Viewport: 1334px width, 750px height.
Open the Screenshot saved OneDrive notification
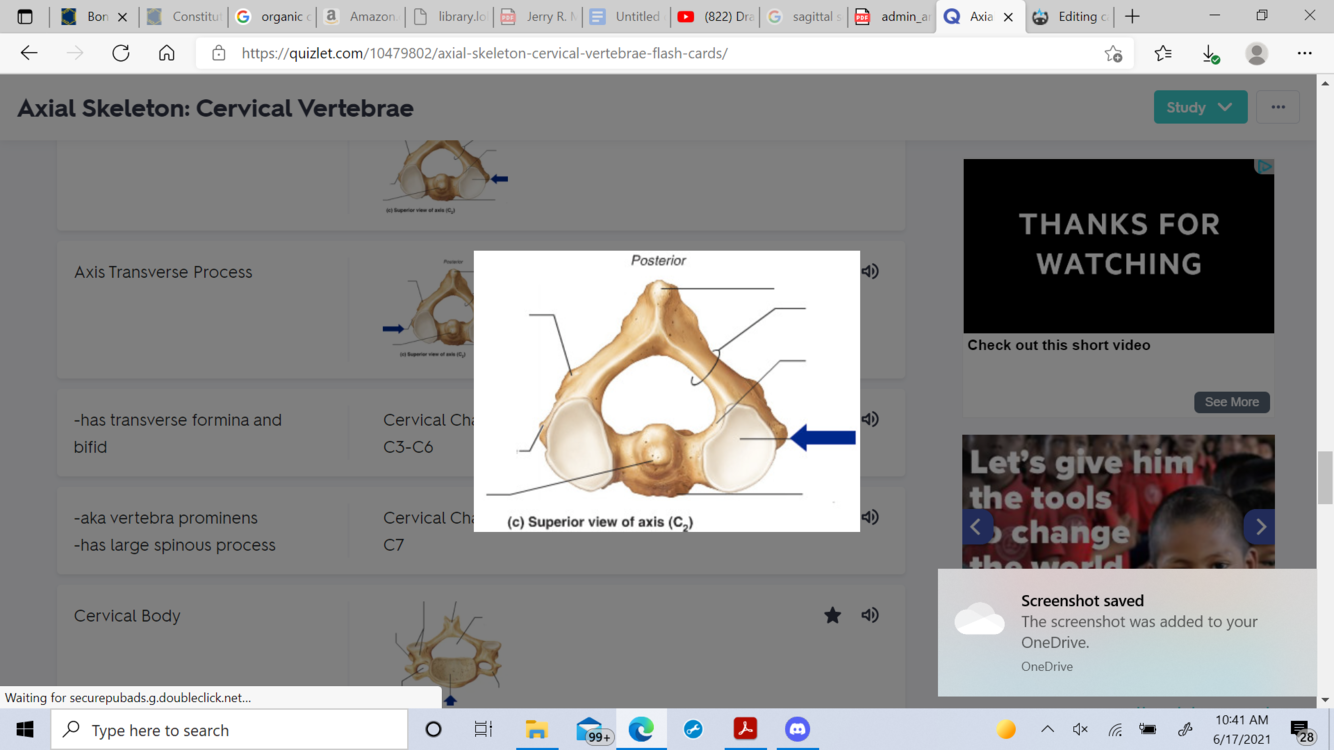(1127, 632)
